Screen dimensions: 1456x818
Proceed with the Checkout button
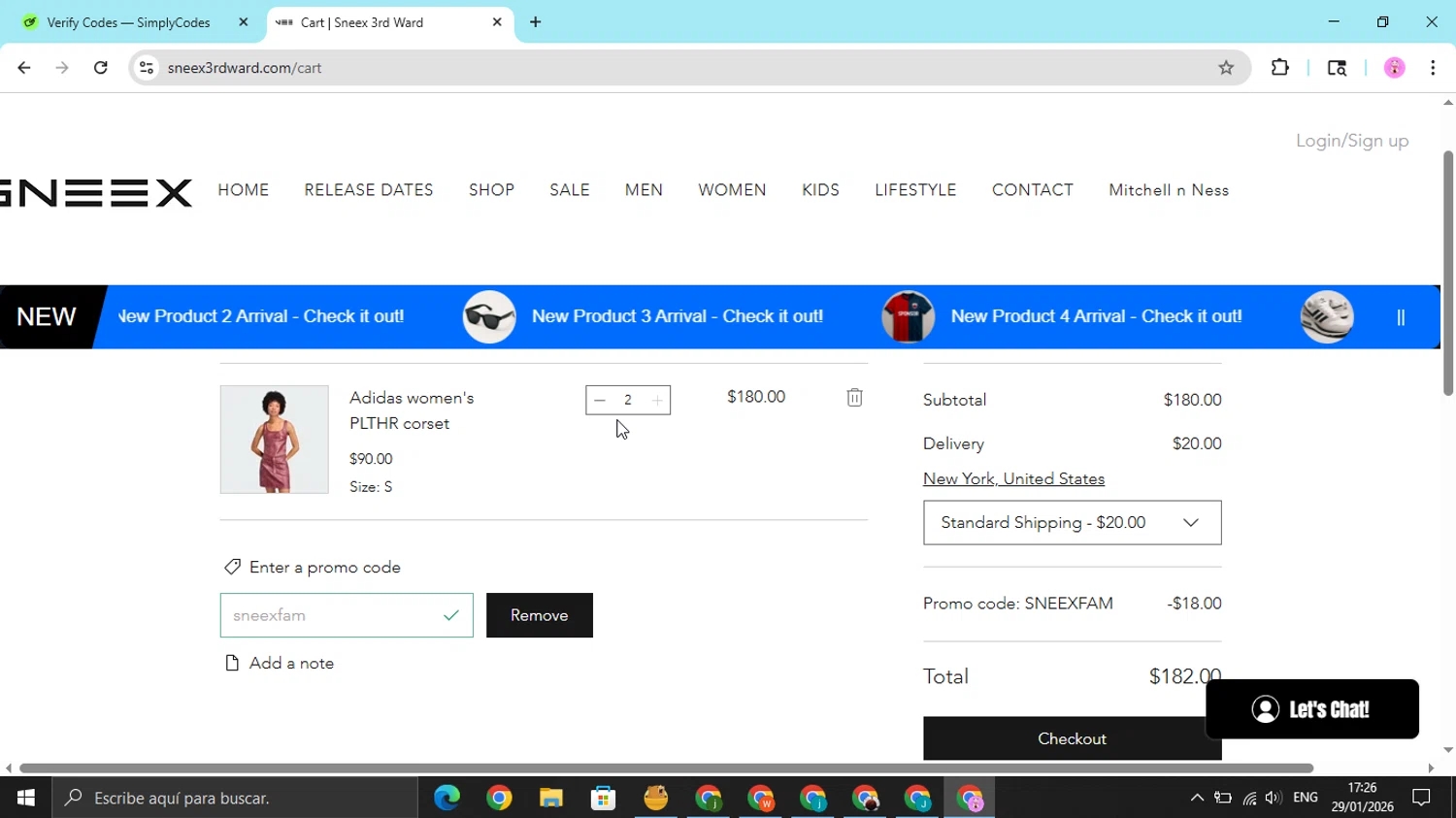[1072, 738]
